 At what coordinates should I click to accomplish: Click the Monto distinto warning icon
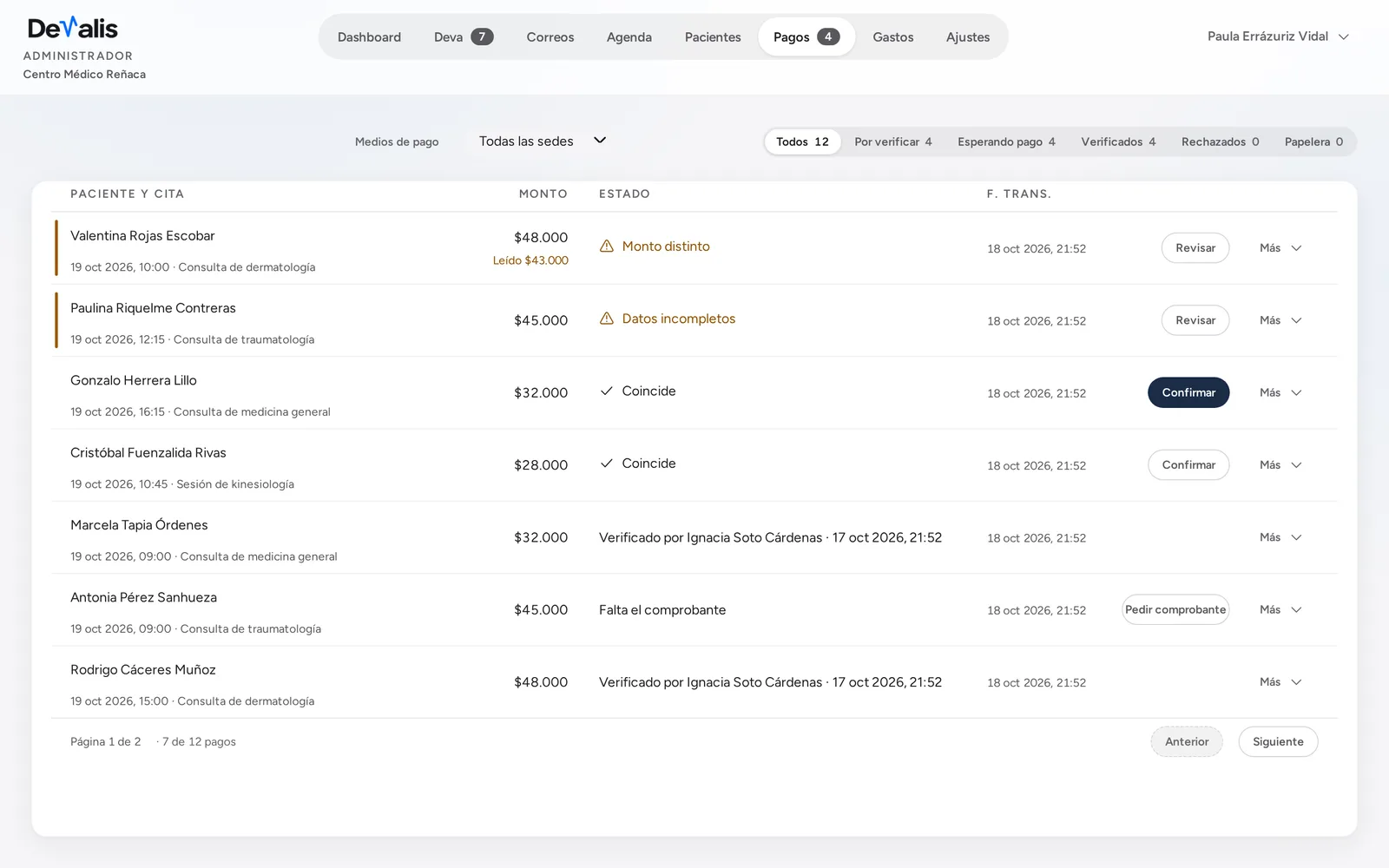(x=607, y=247)
